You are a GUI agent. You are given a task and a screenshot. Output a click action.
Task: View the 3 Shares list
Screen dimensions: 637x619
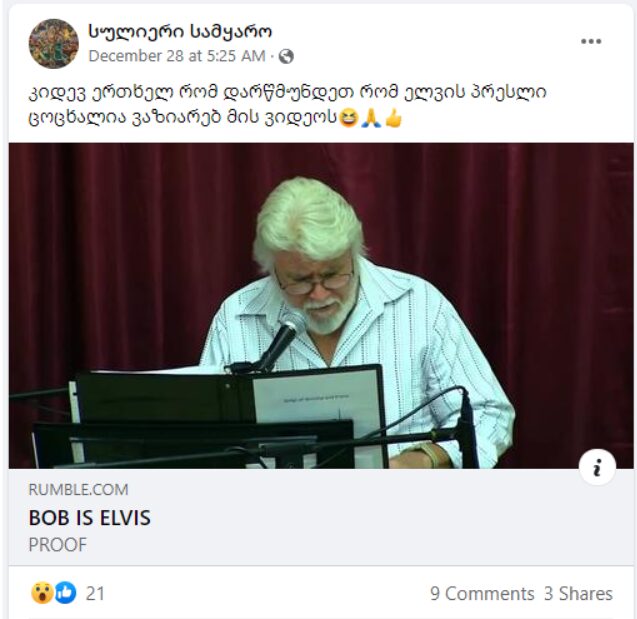point(578,593)
